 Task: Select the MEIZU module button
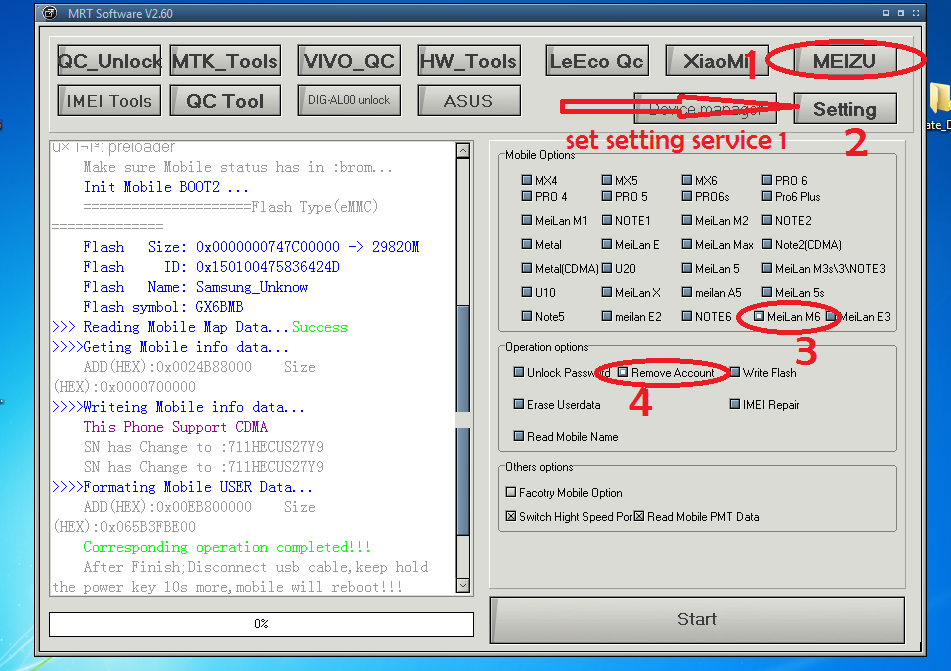coord(844,61)
